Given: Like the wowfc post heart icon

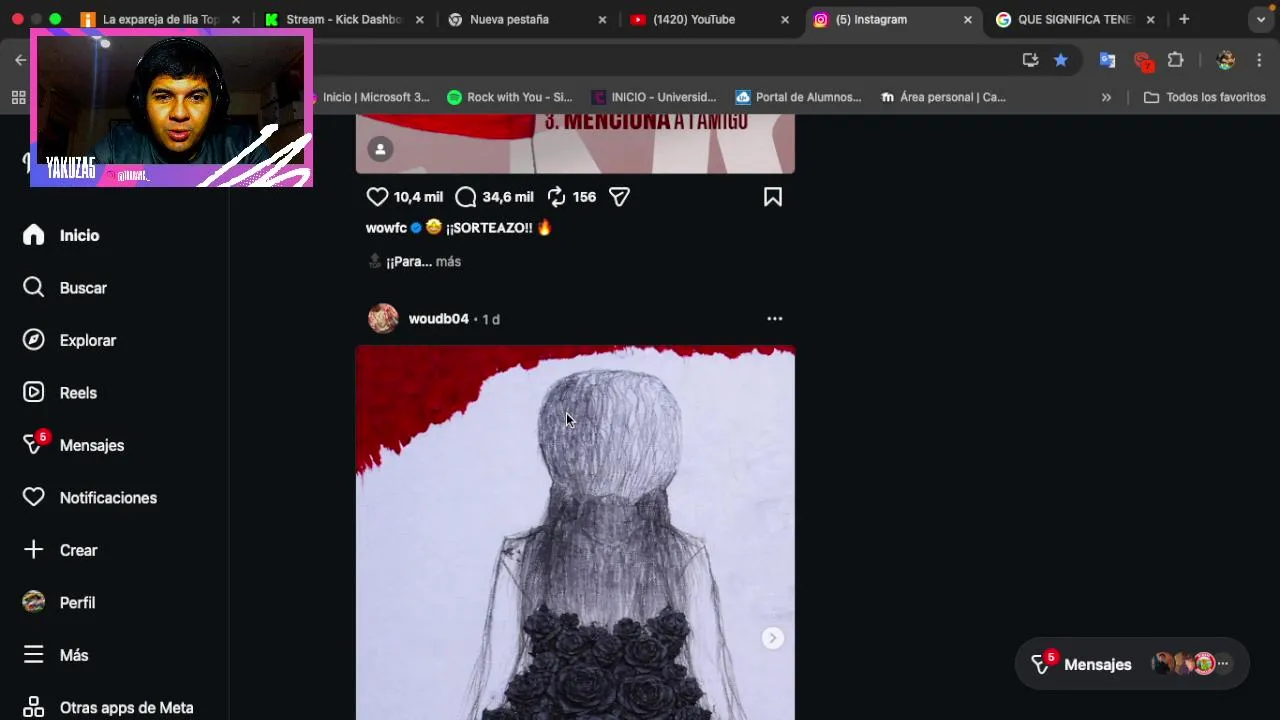Looking at the screenshot, I should pos(377,197).
